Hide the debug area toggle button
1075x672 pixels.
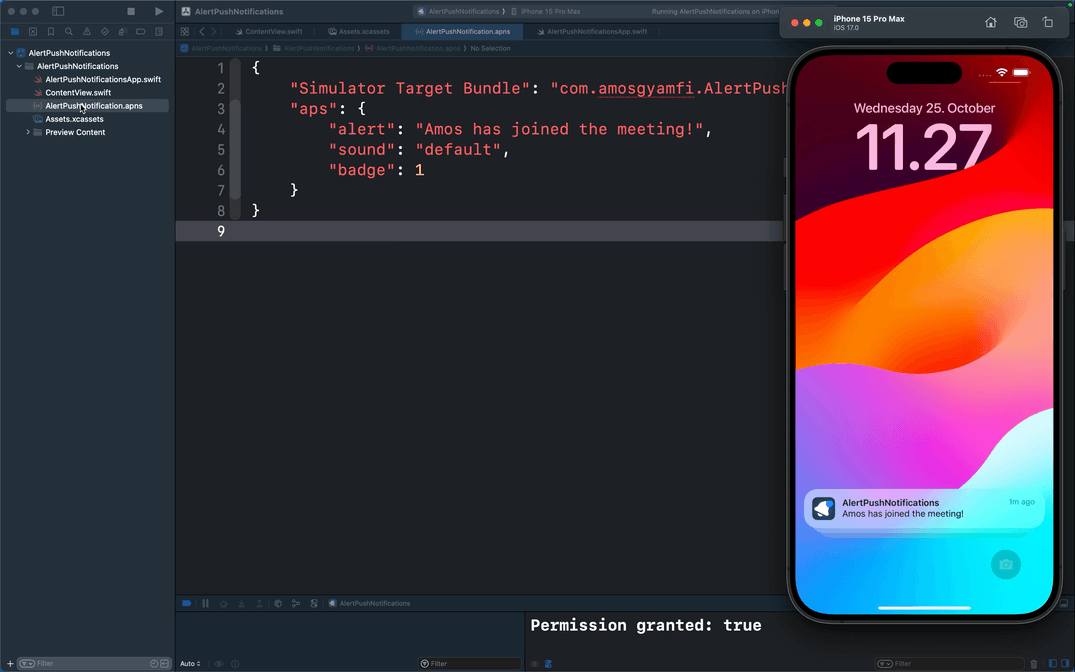pyautogui.click(x=1064, y=603)
